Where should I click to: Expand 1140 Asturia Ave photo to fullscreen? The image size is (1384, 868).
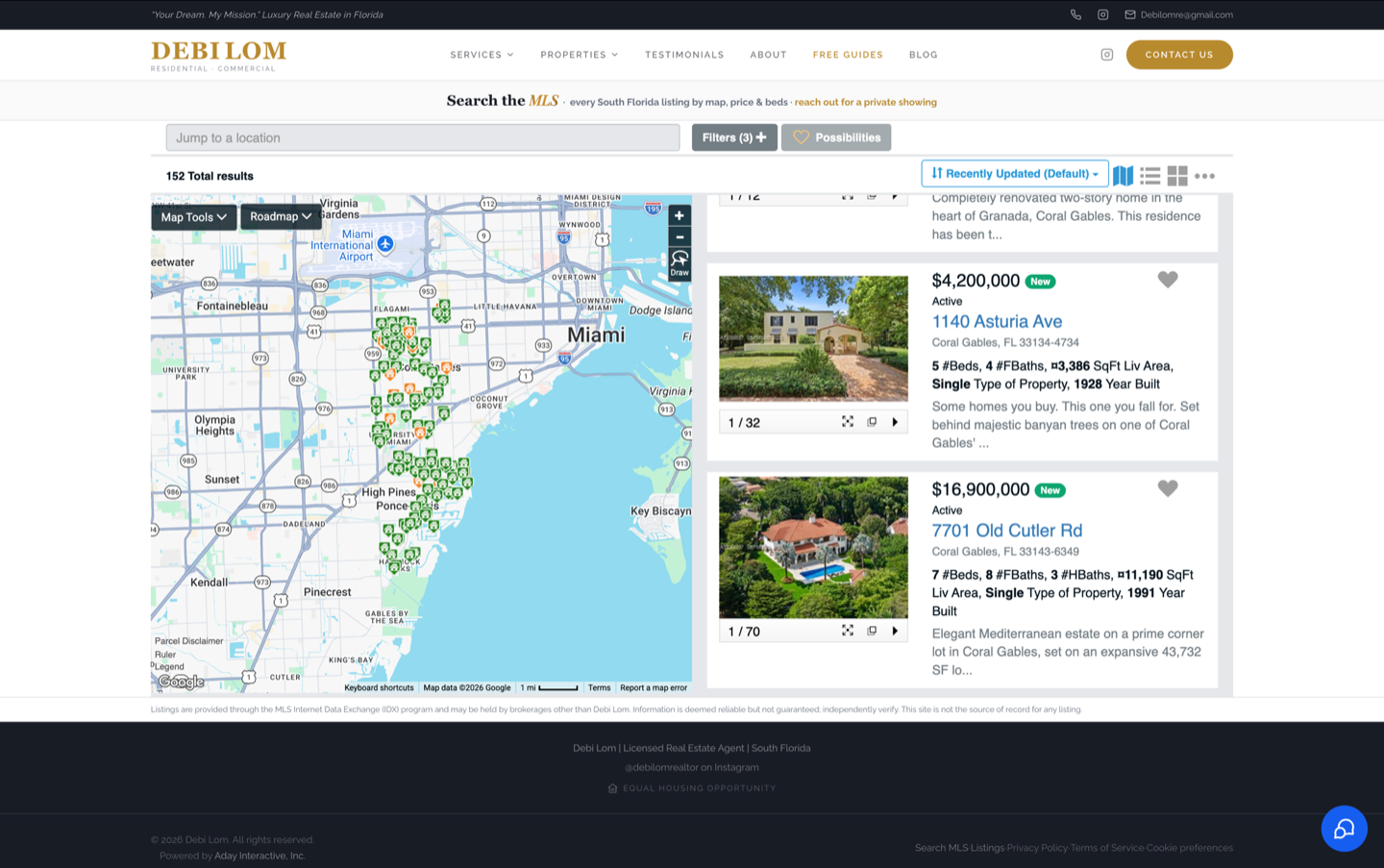pos(848,422)
